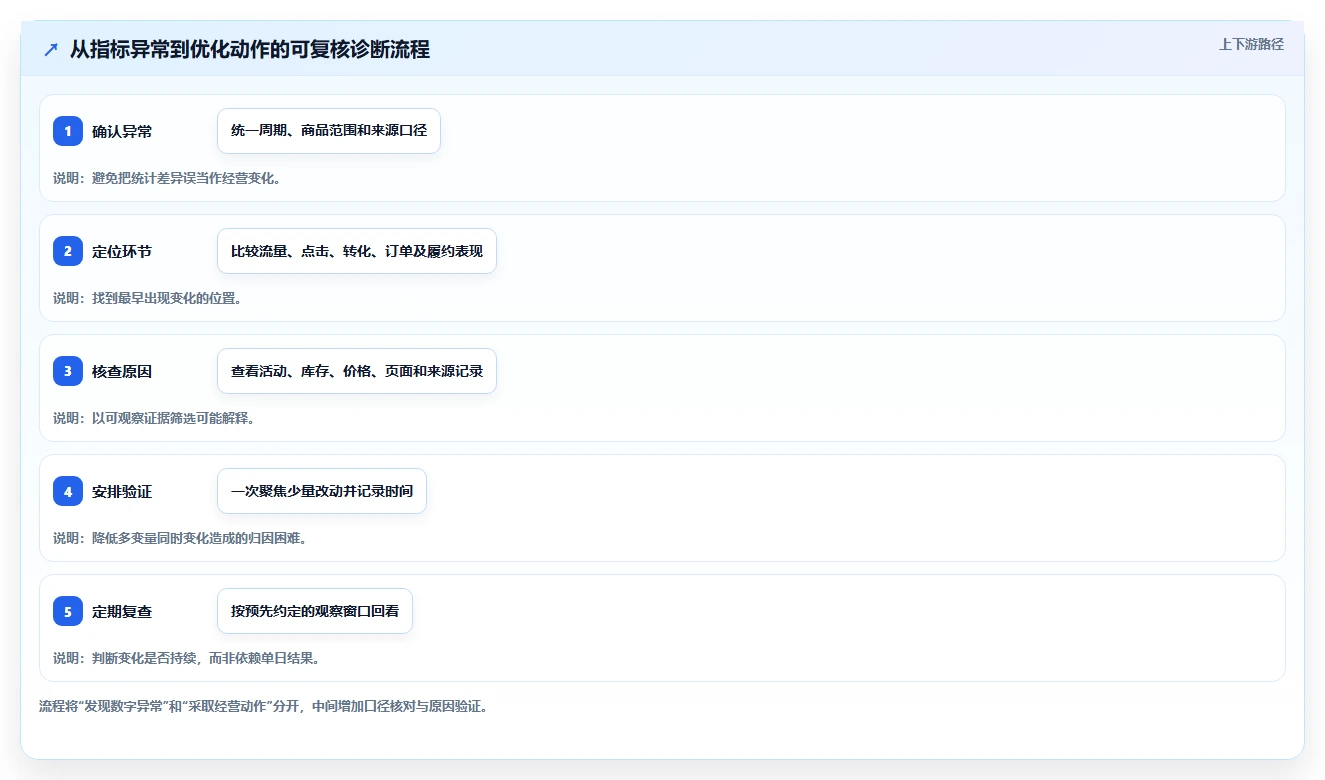Image resolution: width=1325 pixels, height=780 pixels.
Task: Click the title 从指标异常到优化动作的可复核诊断流程
Action: tap(250, 49)
